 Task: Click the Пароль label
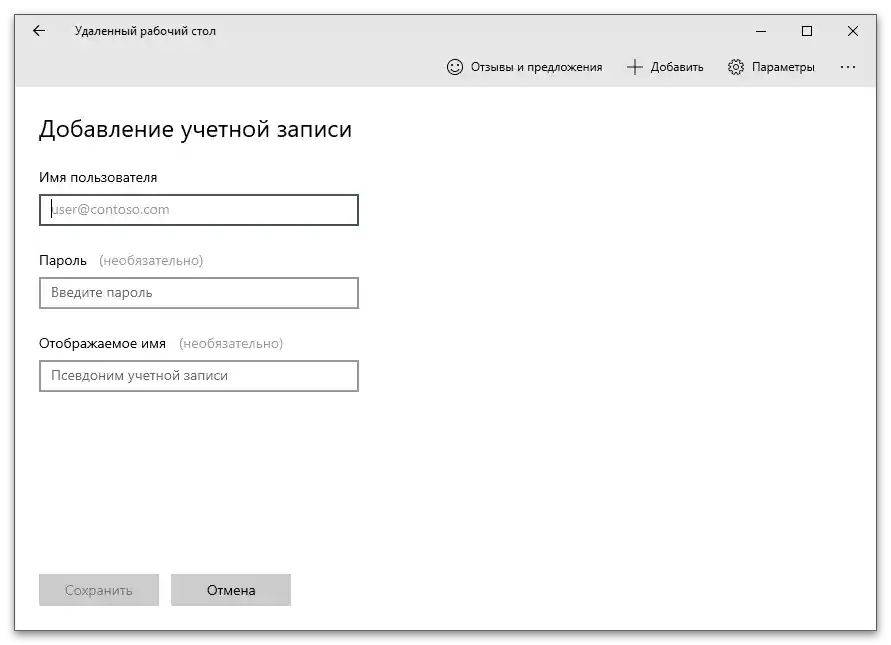point(63,260)
